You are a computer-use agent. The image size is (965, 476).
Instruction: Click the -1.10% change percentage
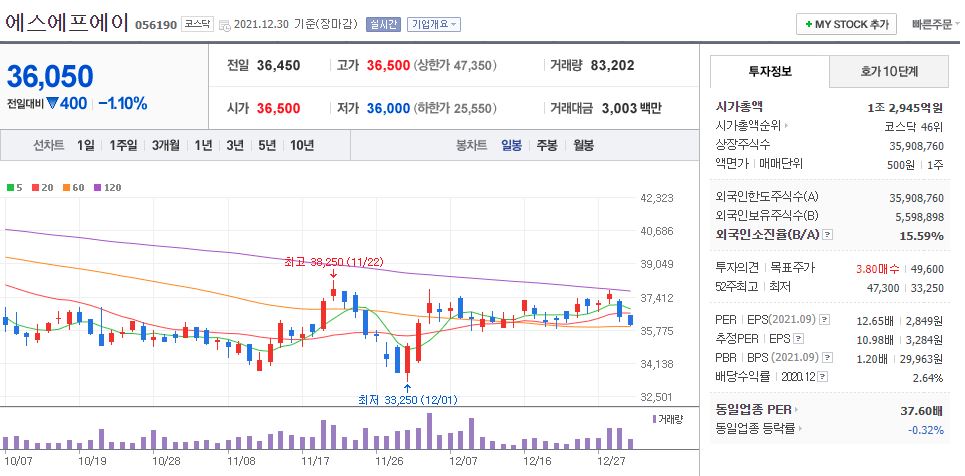click(x=123, y=103)
